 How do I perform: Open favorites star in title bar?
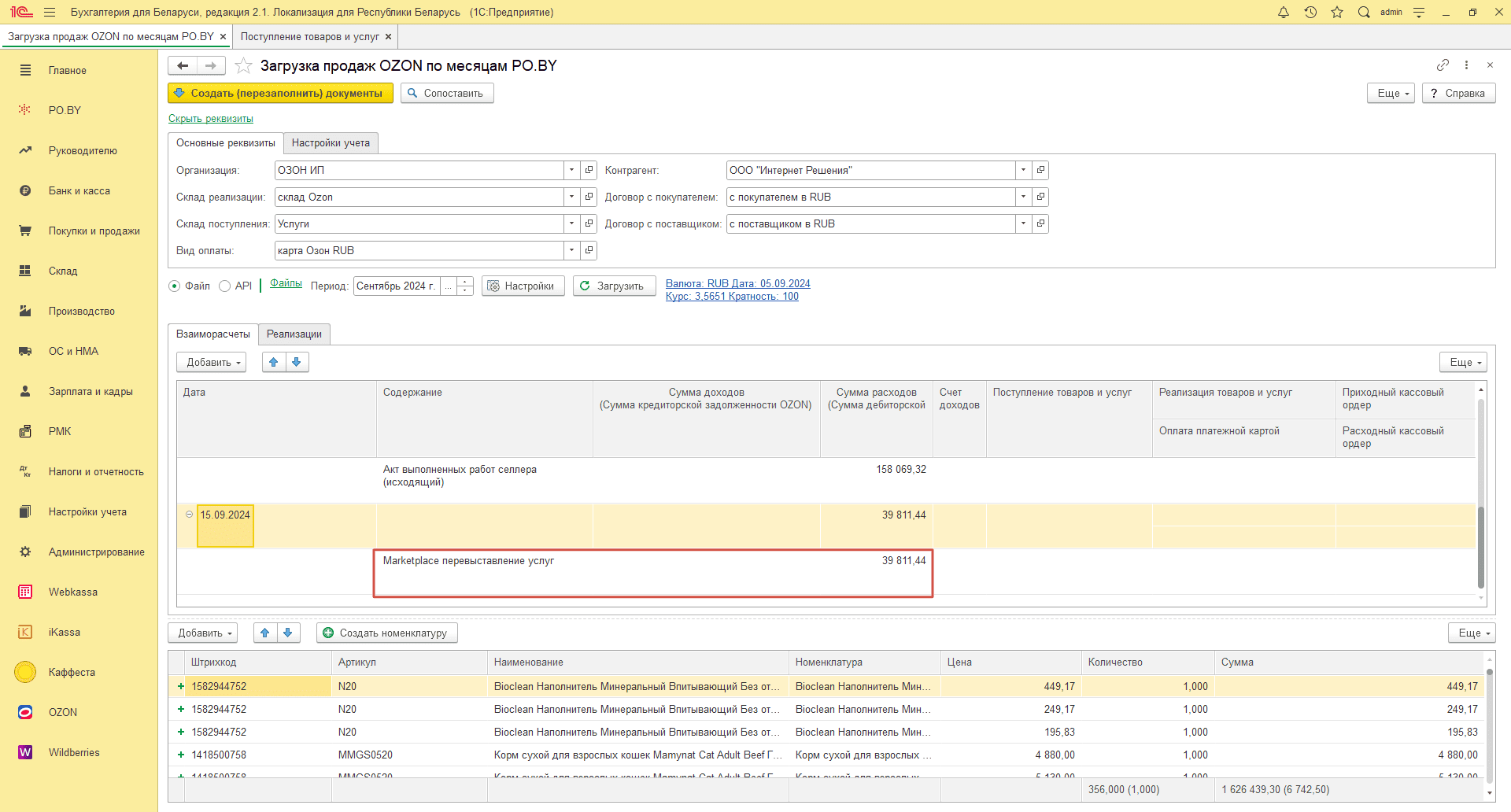coord(1337,12)
